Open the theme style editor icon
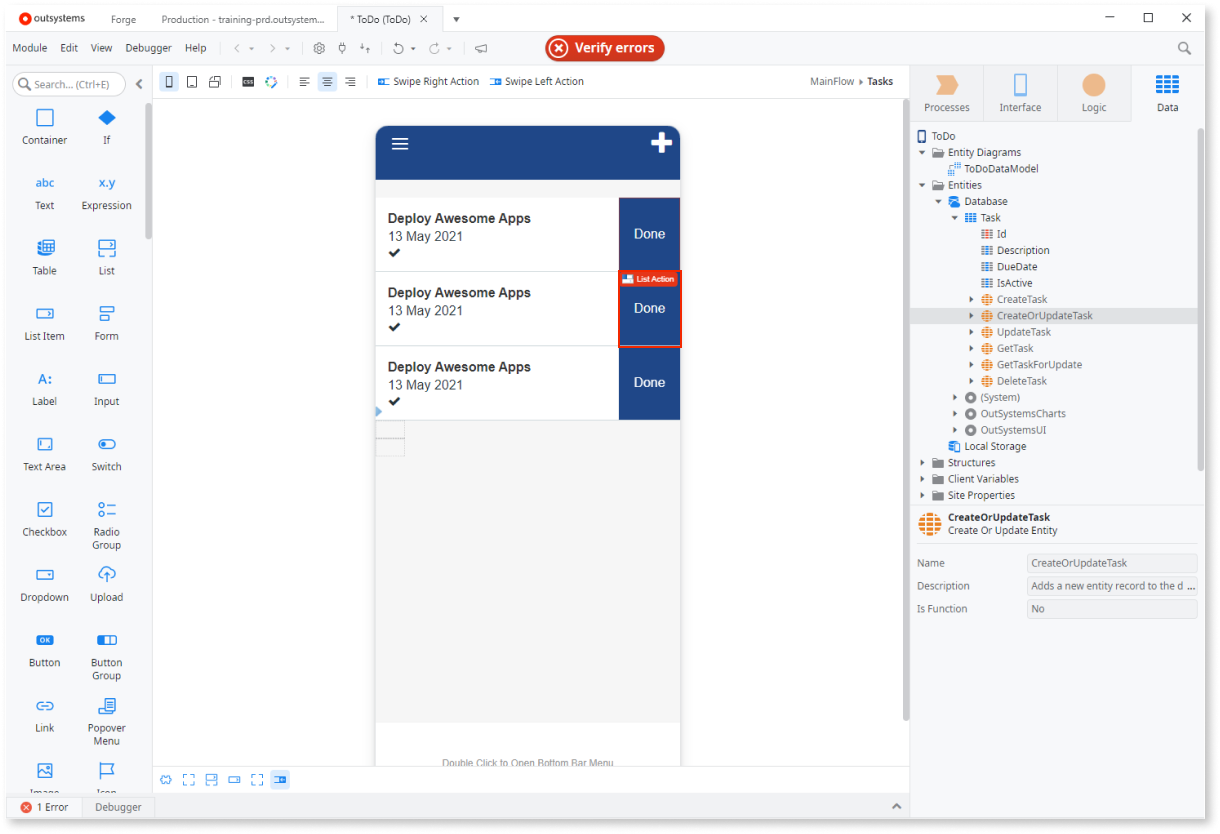Screen dimensions: 1220x834 tap(271, 81)
